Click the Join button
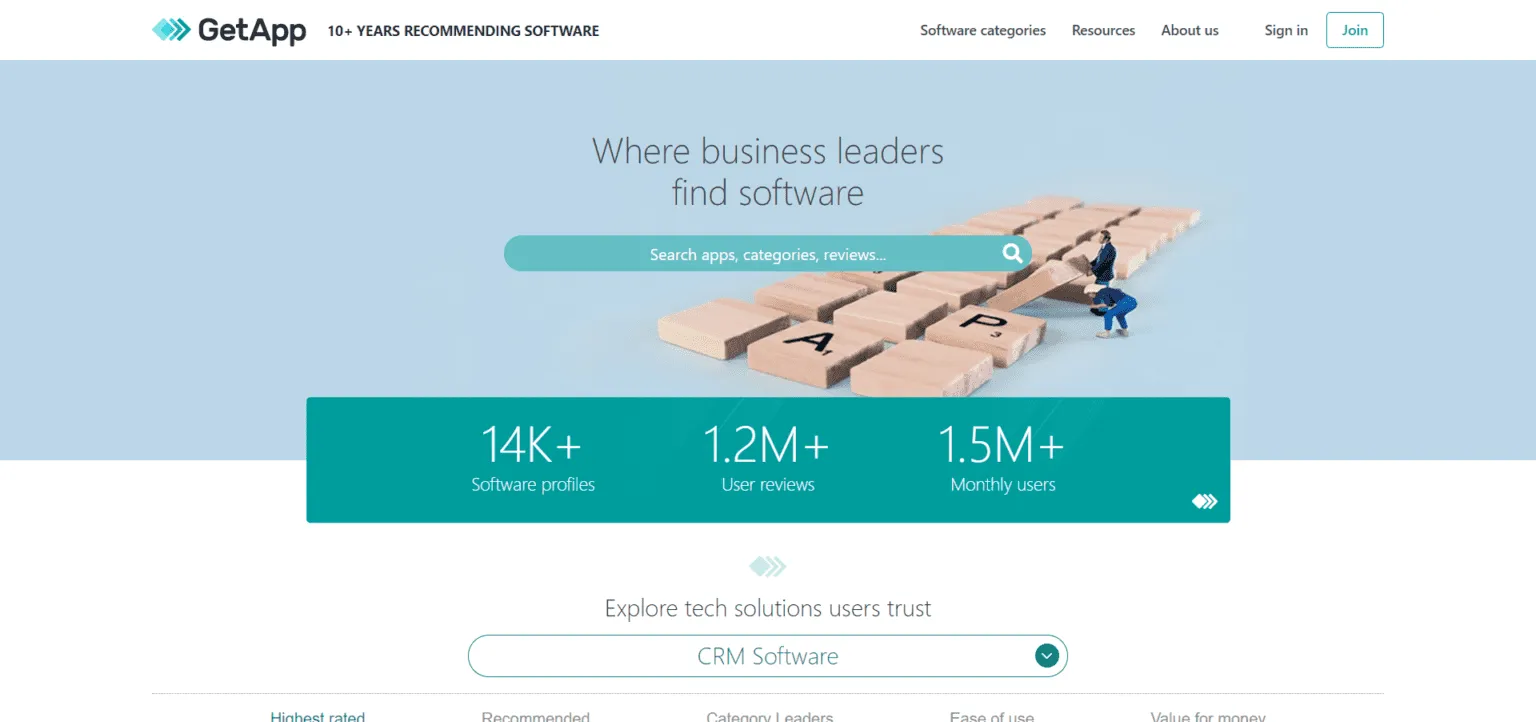The width and height of the screenshot is (1536, 722). tap(1354, 30)
